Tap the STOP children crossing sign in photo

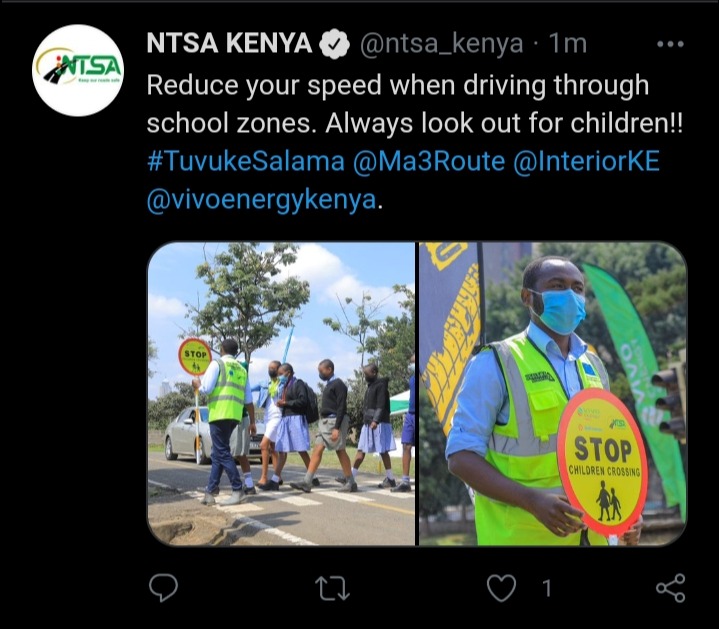pyautogui.click(x=603, y=462)
